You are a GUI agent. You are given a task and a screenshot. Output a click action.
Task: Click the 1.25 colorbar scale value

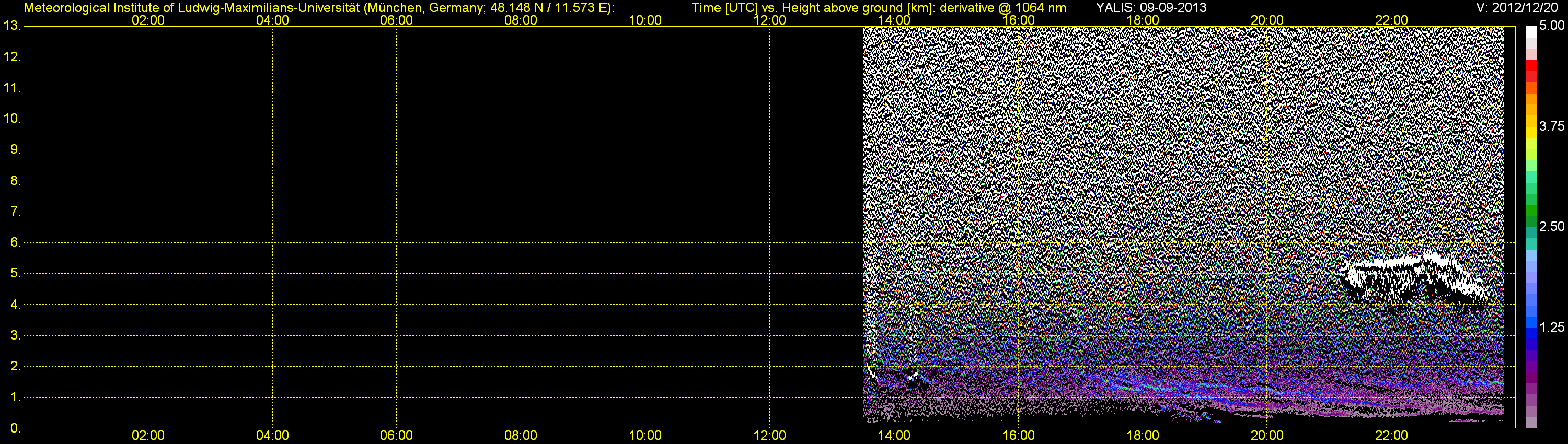1552,327
